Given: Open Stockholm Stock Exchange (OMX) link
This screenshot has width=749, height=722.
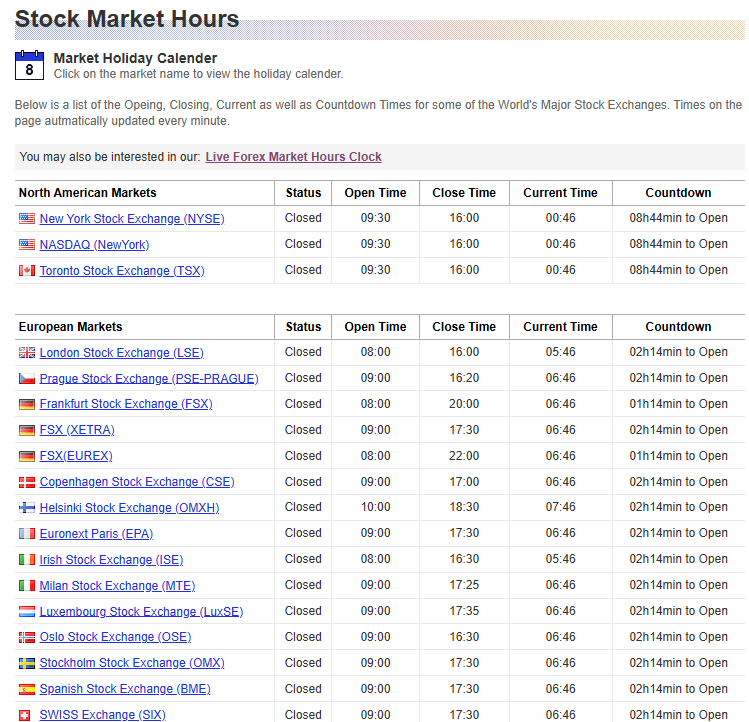Looking at the screenshot, I should pos(132,663).
